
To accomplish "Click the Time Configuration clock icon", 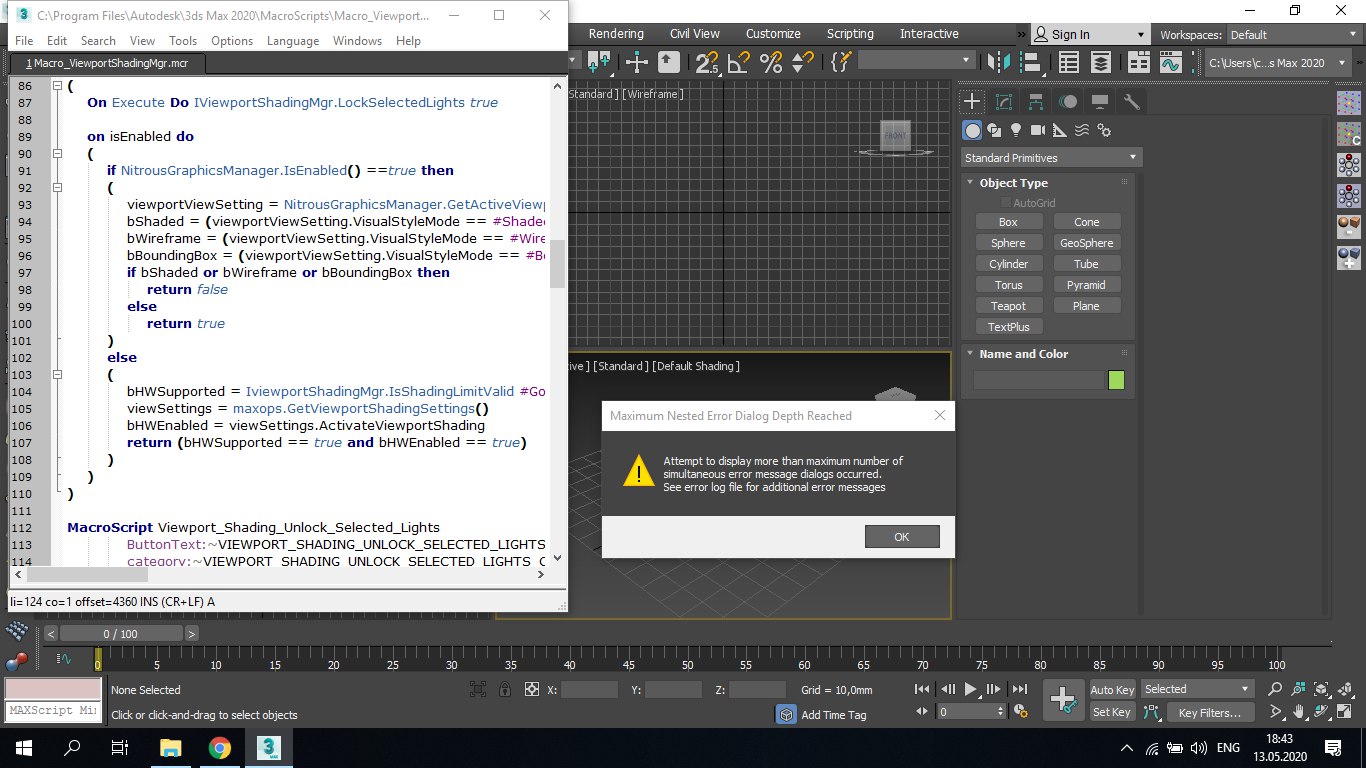I will point(1020,711).
